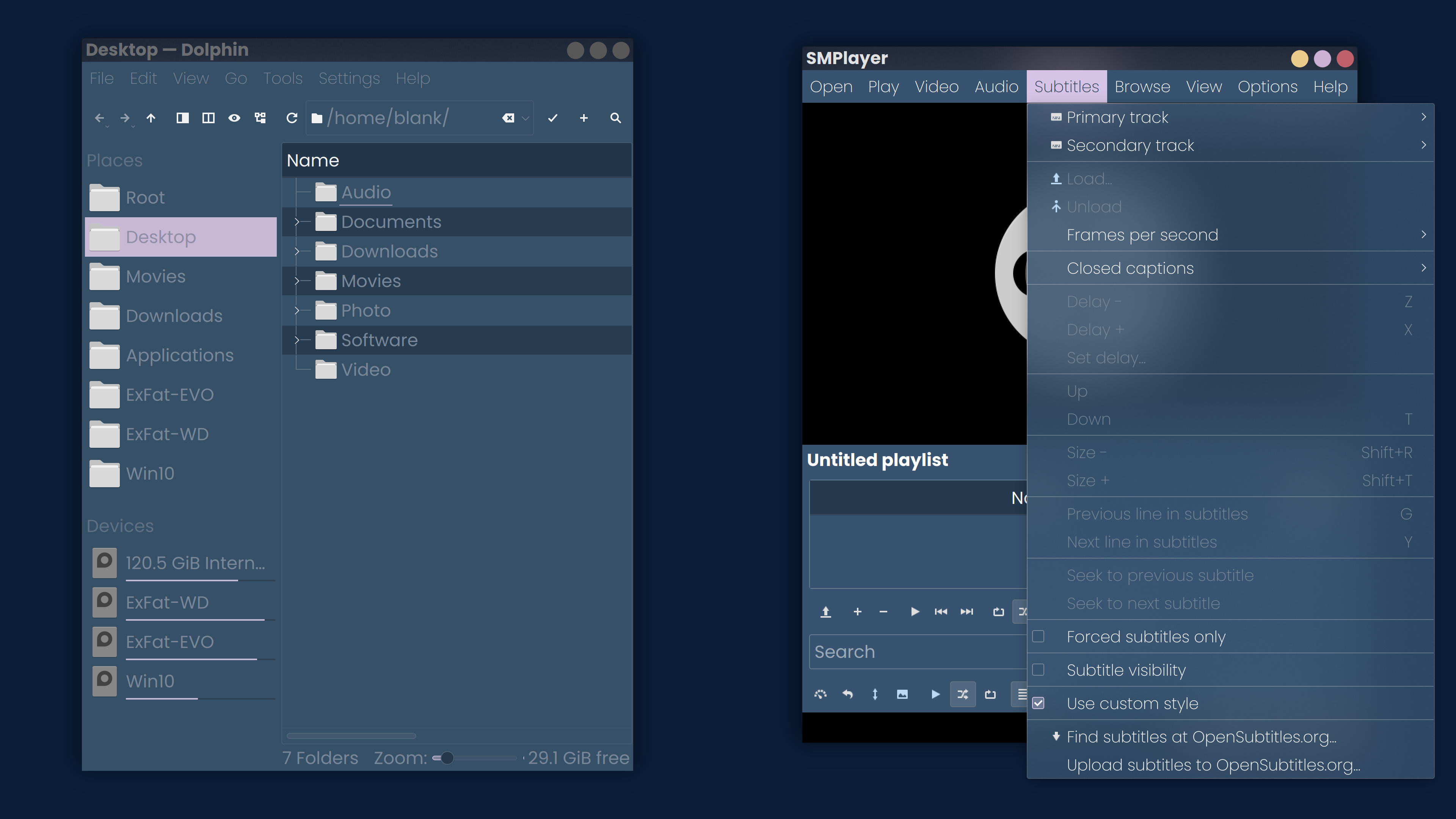Screen dimensions: 1456x819
Task: Add item with playlist plus icon
Action: click(x=857, y=612)
